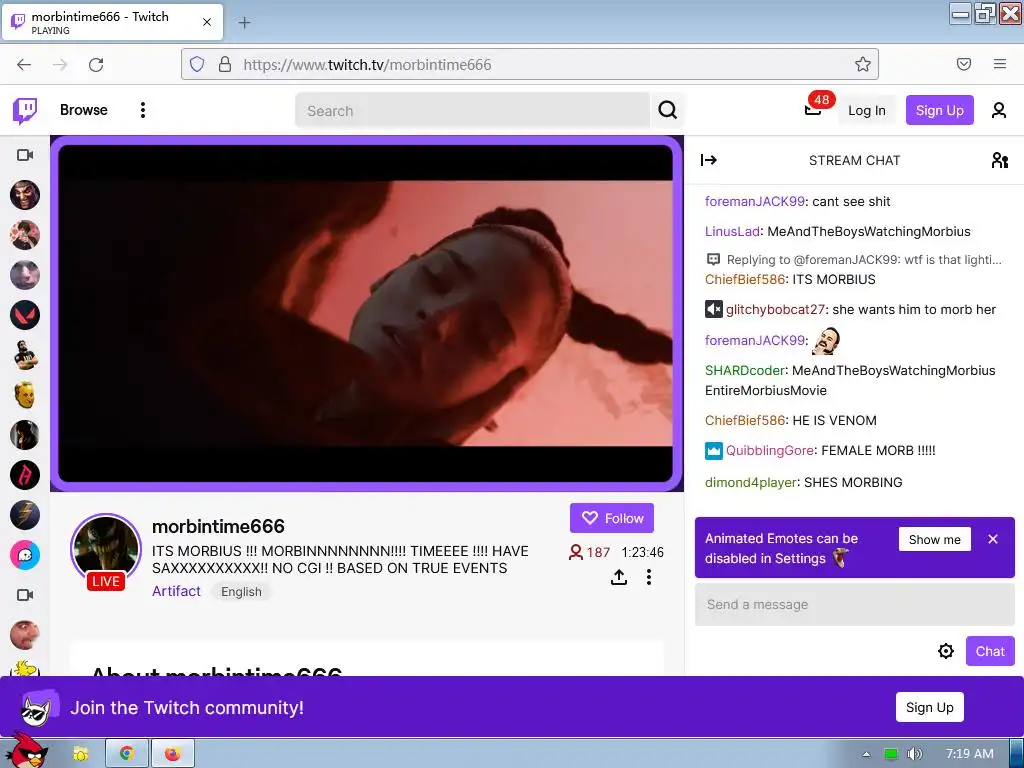The image size is (1024, 768).
Task: Open the Firefox hamburger menu
Action: click(1000, 64)
